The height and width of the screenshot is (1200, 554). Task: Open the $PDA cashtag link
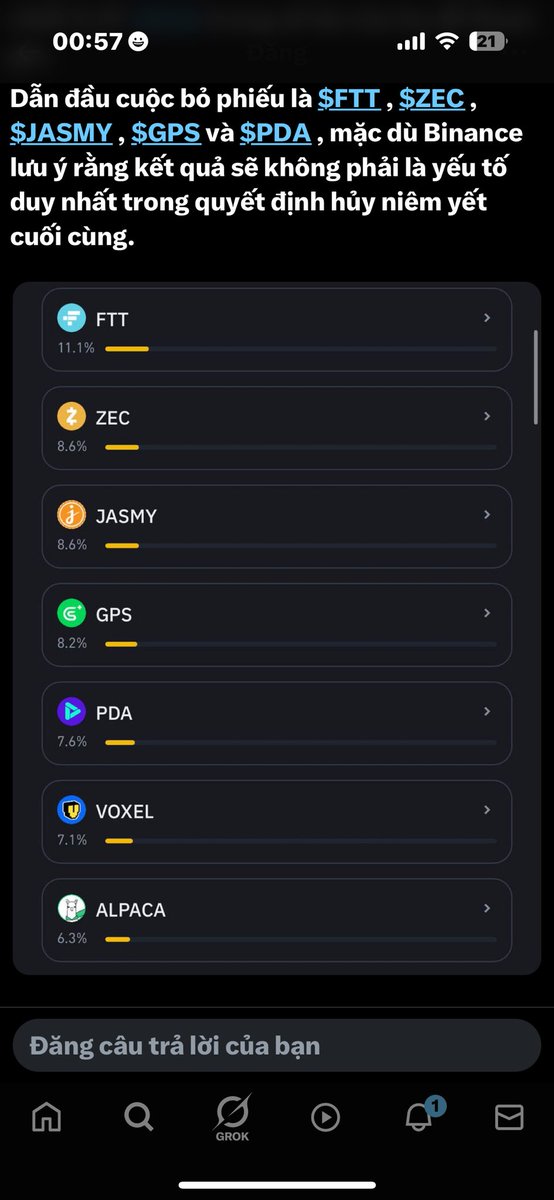click(x=275, y=133)
